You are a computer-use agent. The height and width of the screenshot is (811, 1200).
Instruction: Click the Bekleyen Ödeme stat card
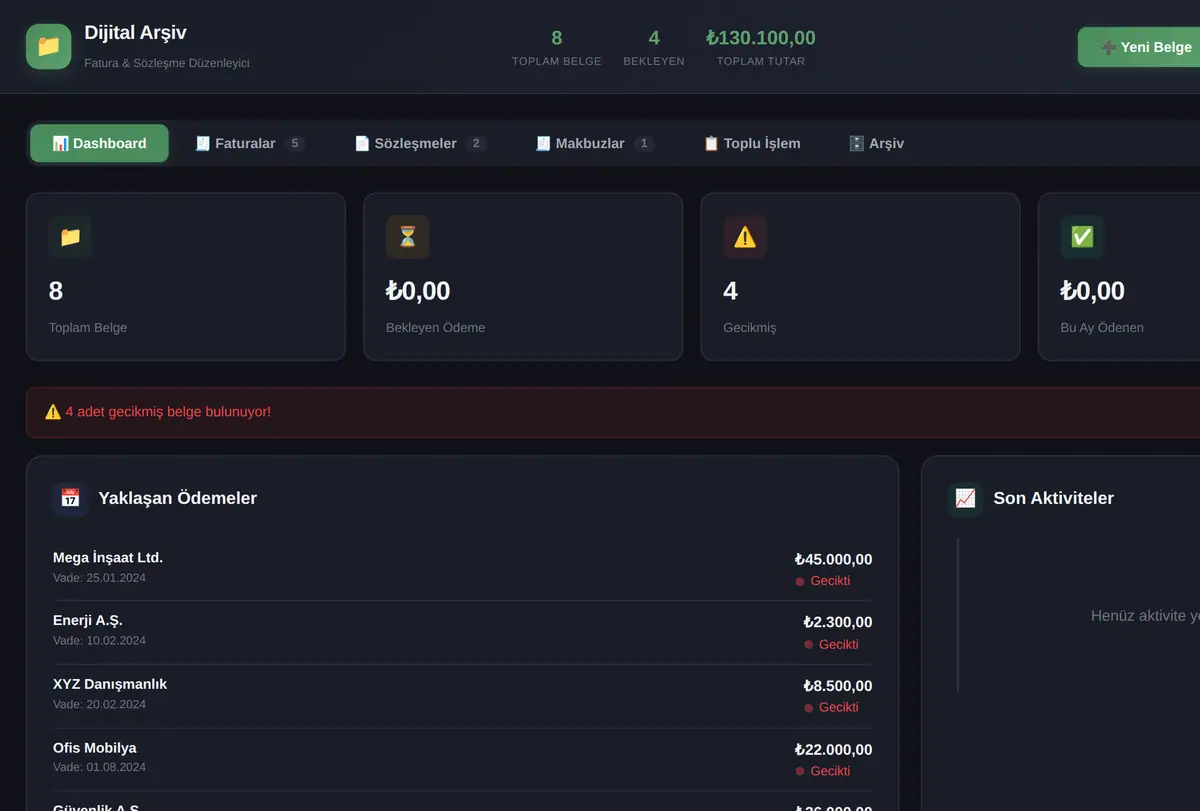click(523, 276)
